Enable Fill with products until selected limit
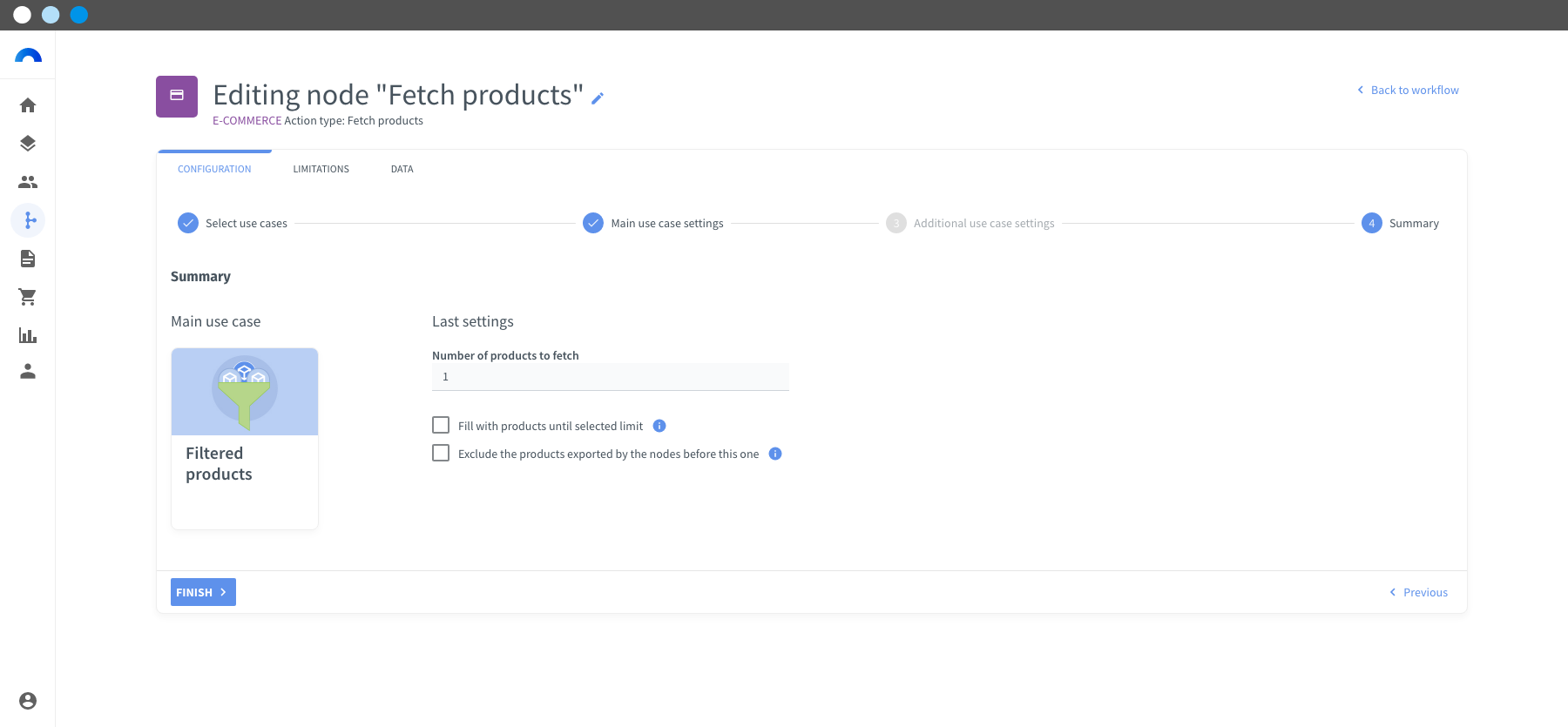 click(441, 425)
